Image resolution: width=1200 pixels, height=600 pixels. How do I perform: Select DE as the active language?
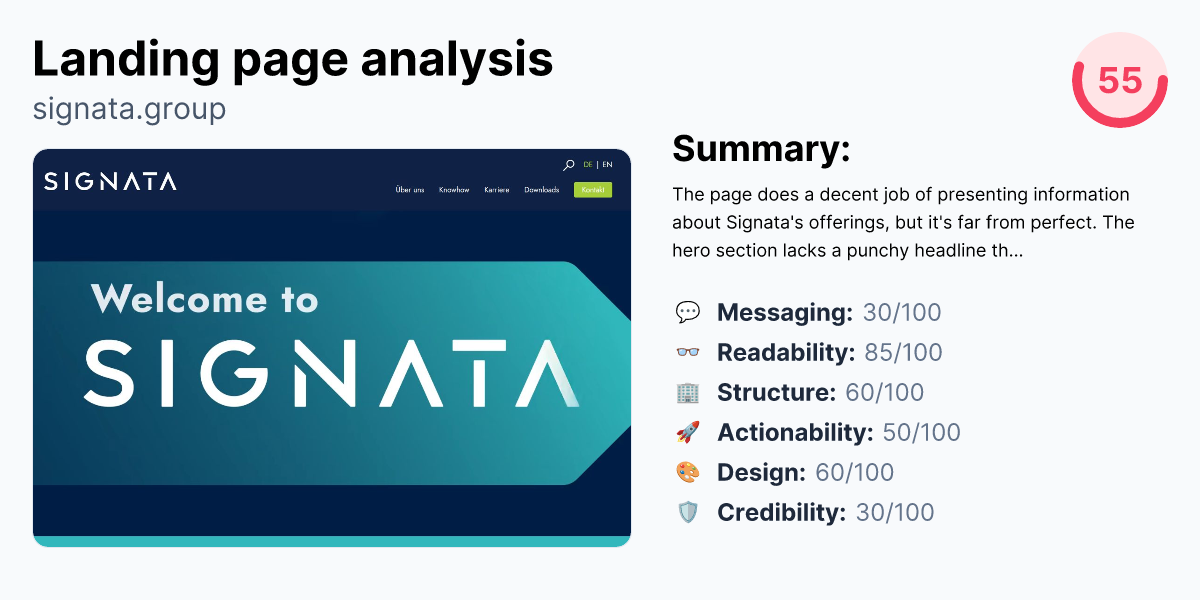point(588,164)
